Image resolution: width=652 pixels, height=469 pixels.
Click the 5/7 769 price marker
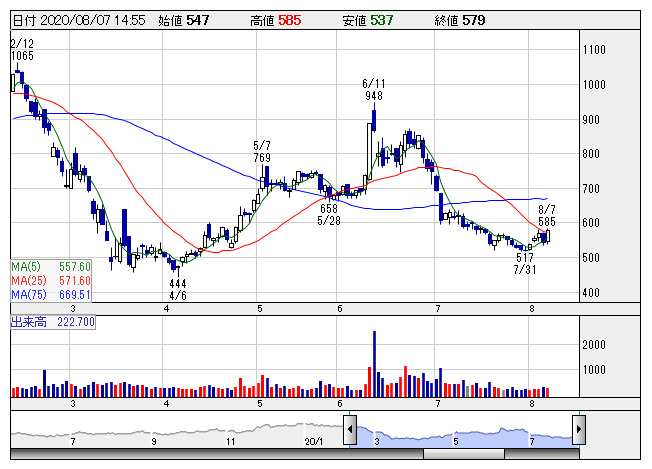(262, 152)
